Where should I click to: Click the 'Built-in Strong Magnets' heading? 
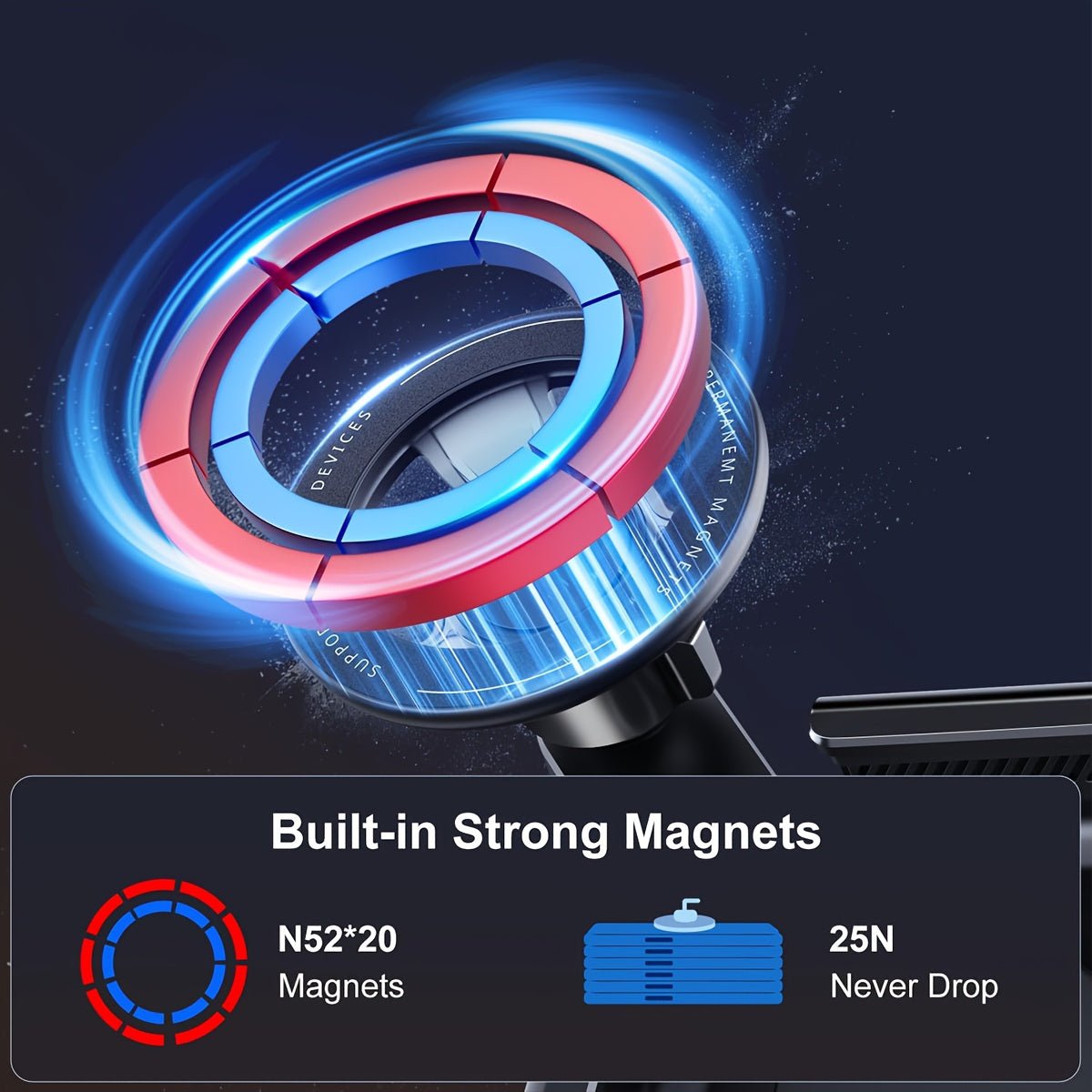coord(546,832)
